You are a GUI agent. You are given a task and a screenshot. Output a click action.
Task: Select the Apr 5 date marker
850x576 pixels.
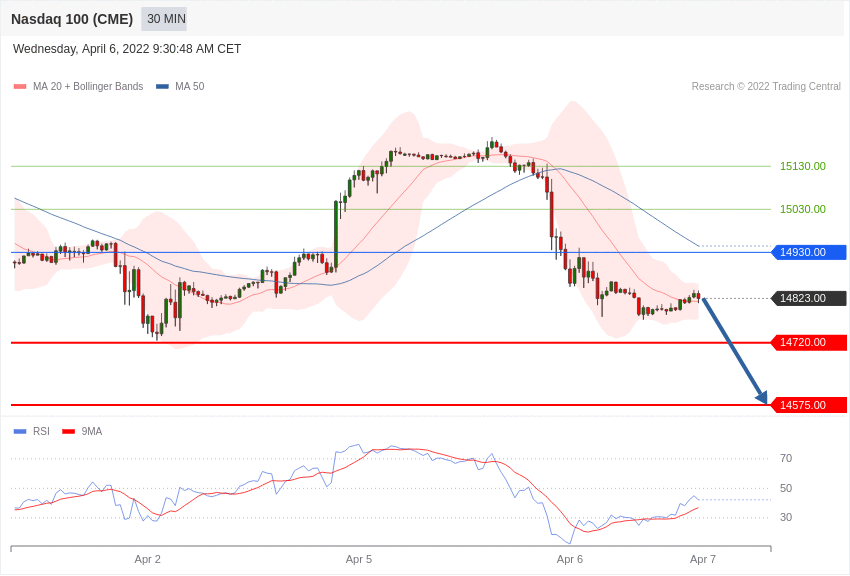[359, 559]
